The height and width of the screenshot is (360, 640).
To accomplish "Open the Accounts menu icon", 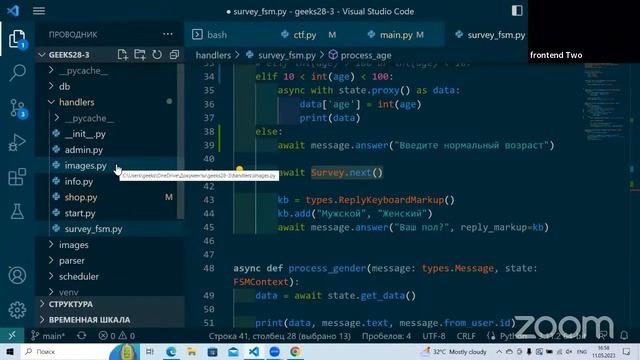I will [x=17, y=276].
